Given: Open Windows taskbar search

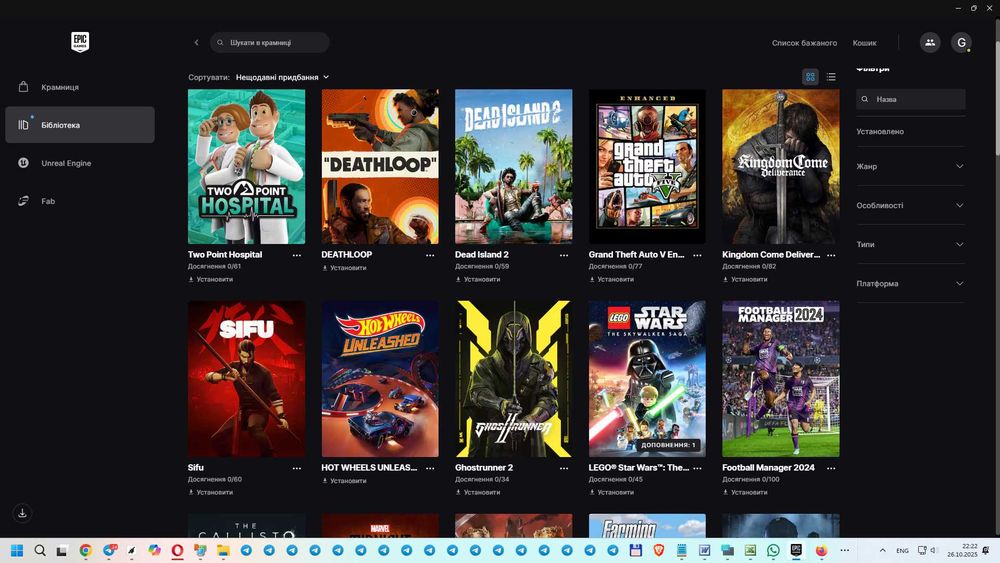Looking at the screenshot, I should [x=40, y=550].
